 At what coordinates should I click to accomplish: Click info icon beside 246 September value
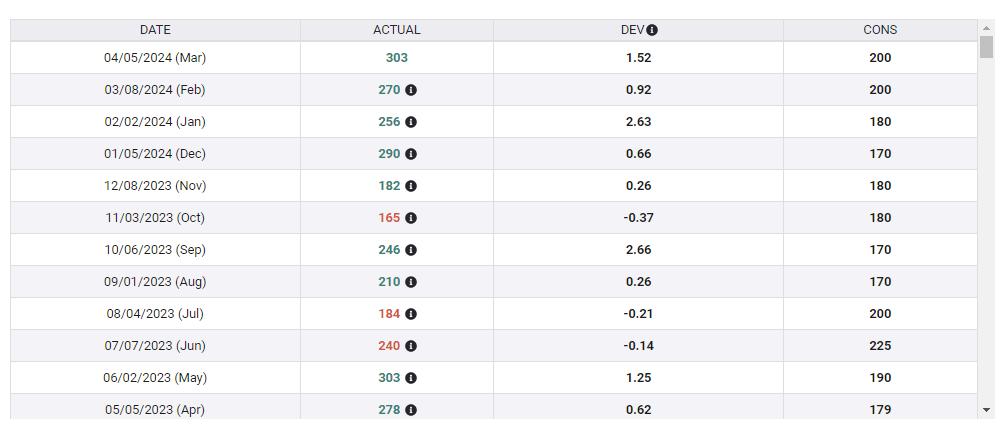(411, 250)
